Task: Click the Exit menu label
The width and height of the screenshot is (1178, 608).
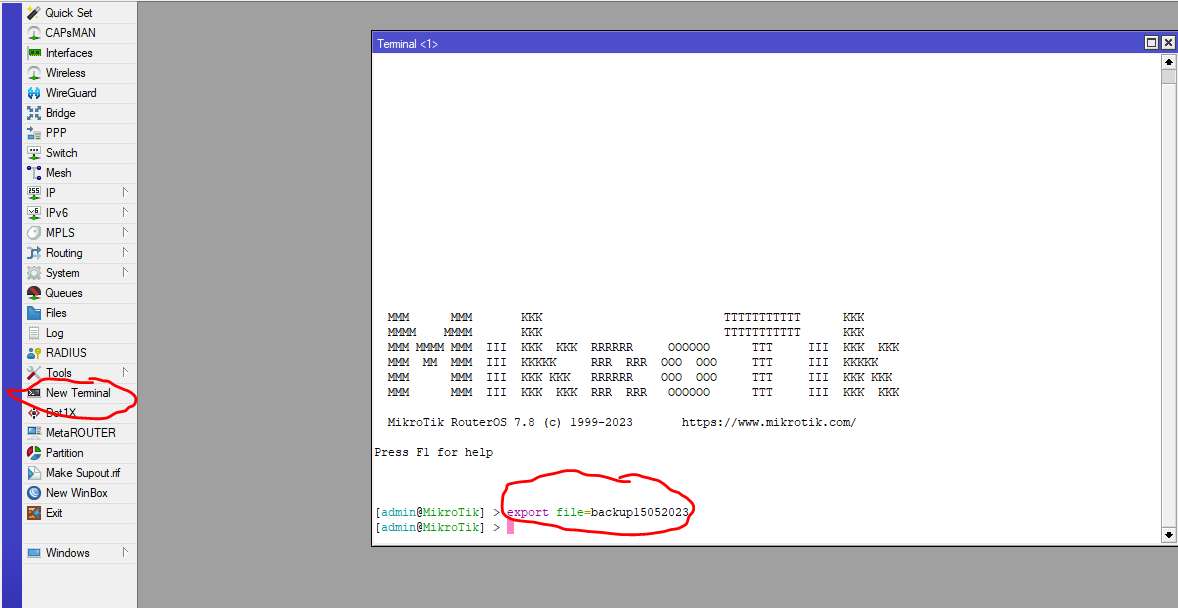Action: pyautogui.click(x=54, y=513)
